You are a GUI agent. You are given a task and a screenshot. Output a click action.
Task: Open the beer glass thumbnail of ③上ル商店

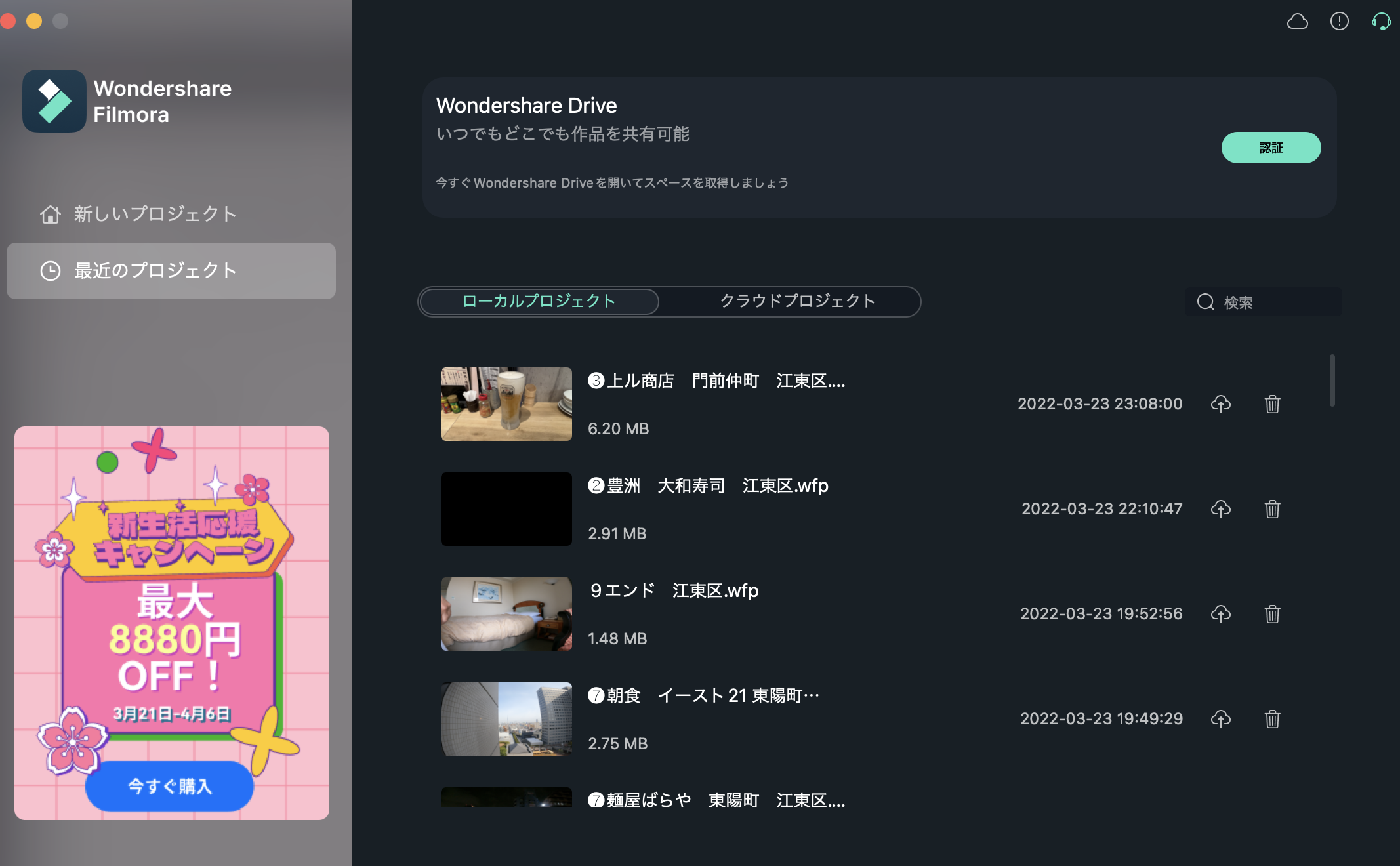click(506, 404)
